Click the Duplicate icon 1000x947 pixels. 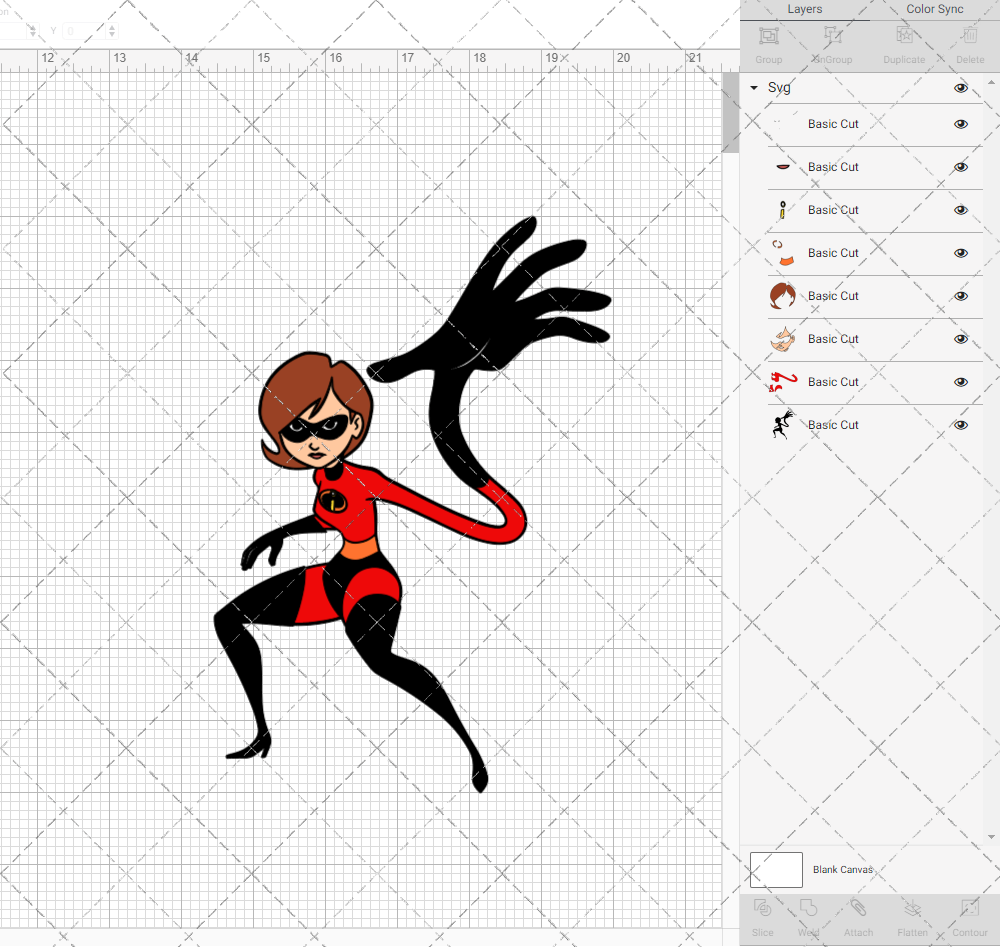[904, 36]
